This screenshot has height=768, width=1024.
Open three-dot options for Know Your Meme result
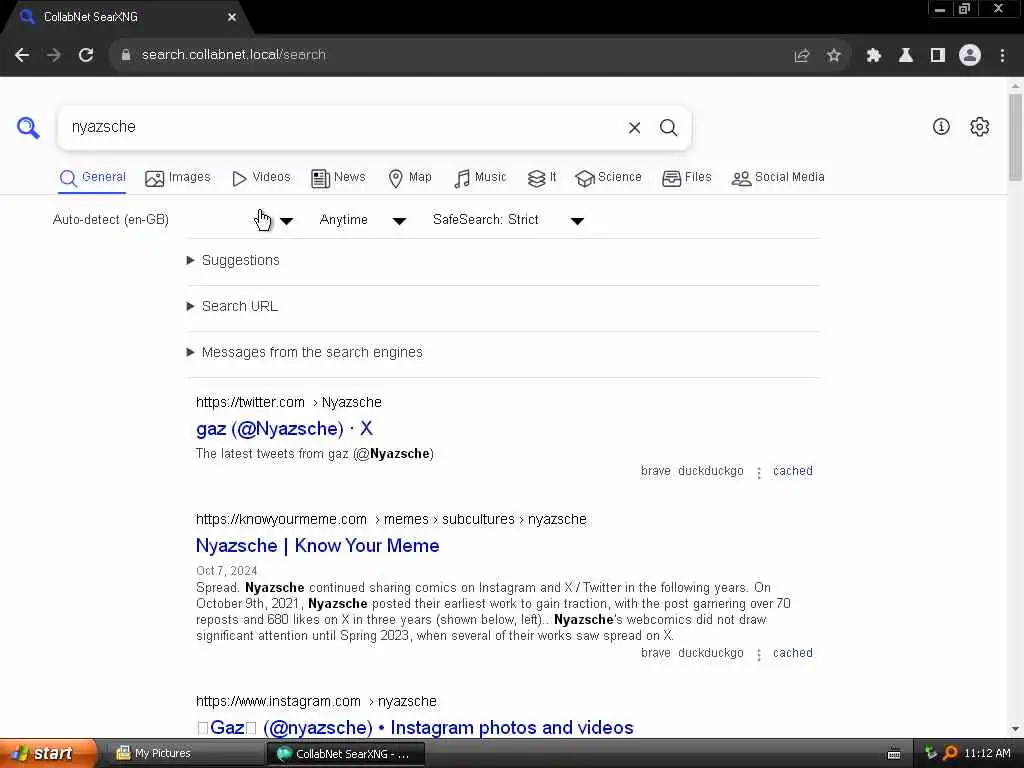758,654
